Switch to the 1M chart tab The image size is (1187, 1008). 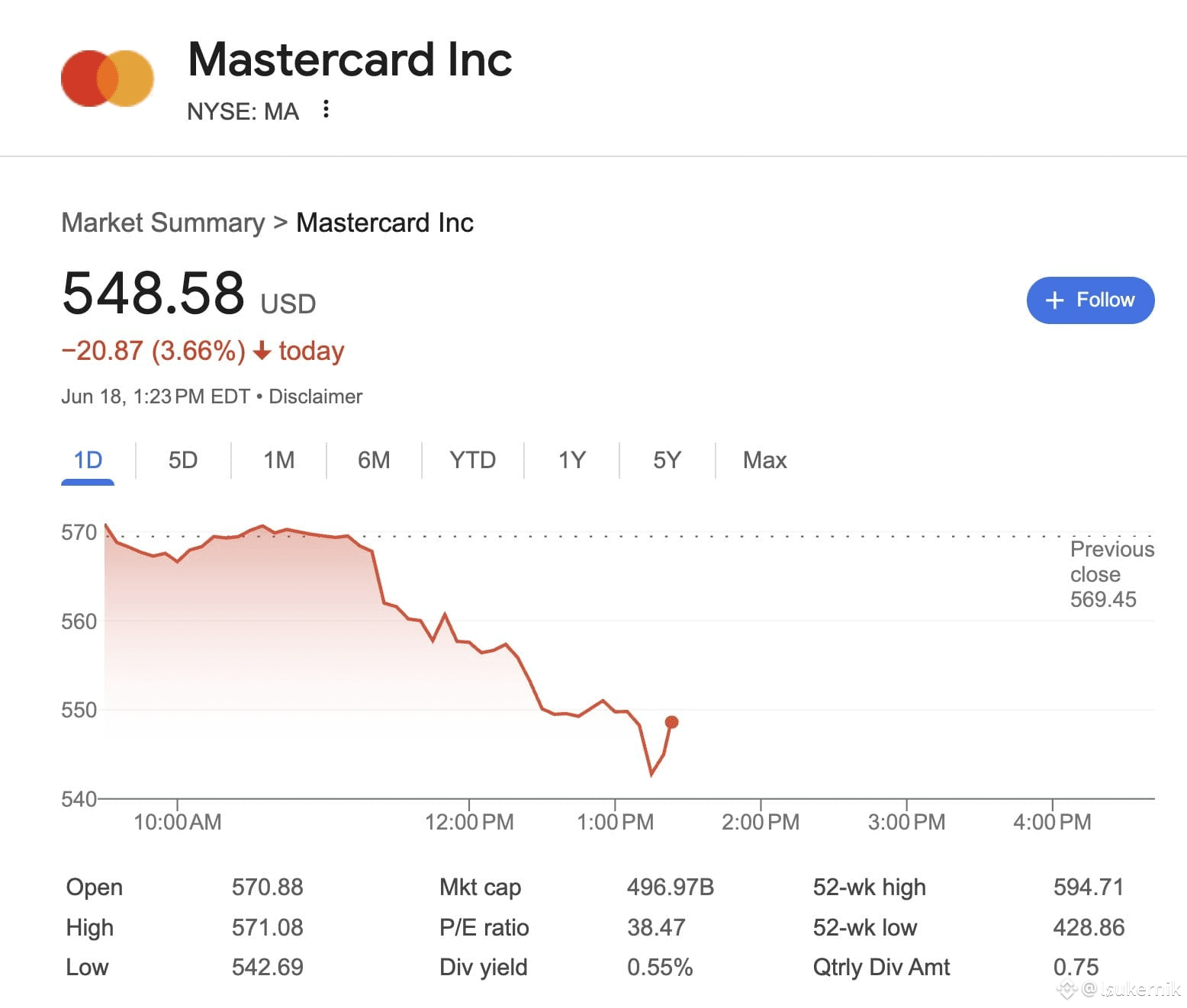click(278, 460)
